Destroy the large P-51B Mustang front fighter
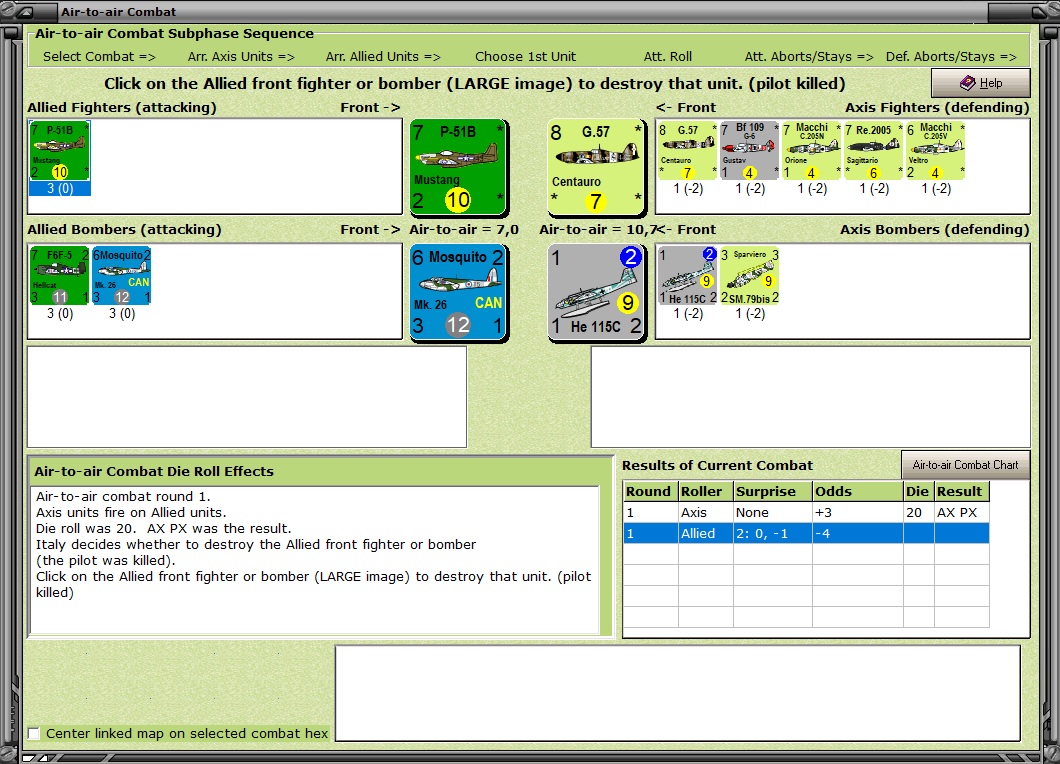The height and width of the screenshot is (764, 1060). click(458, 167)
